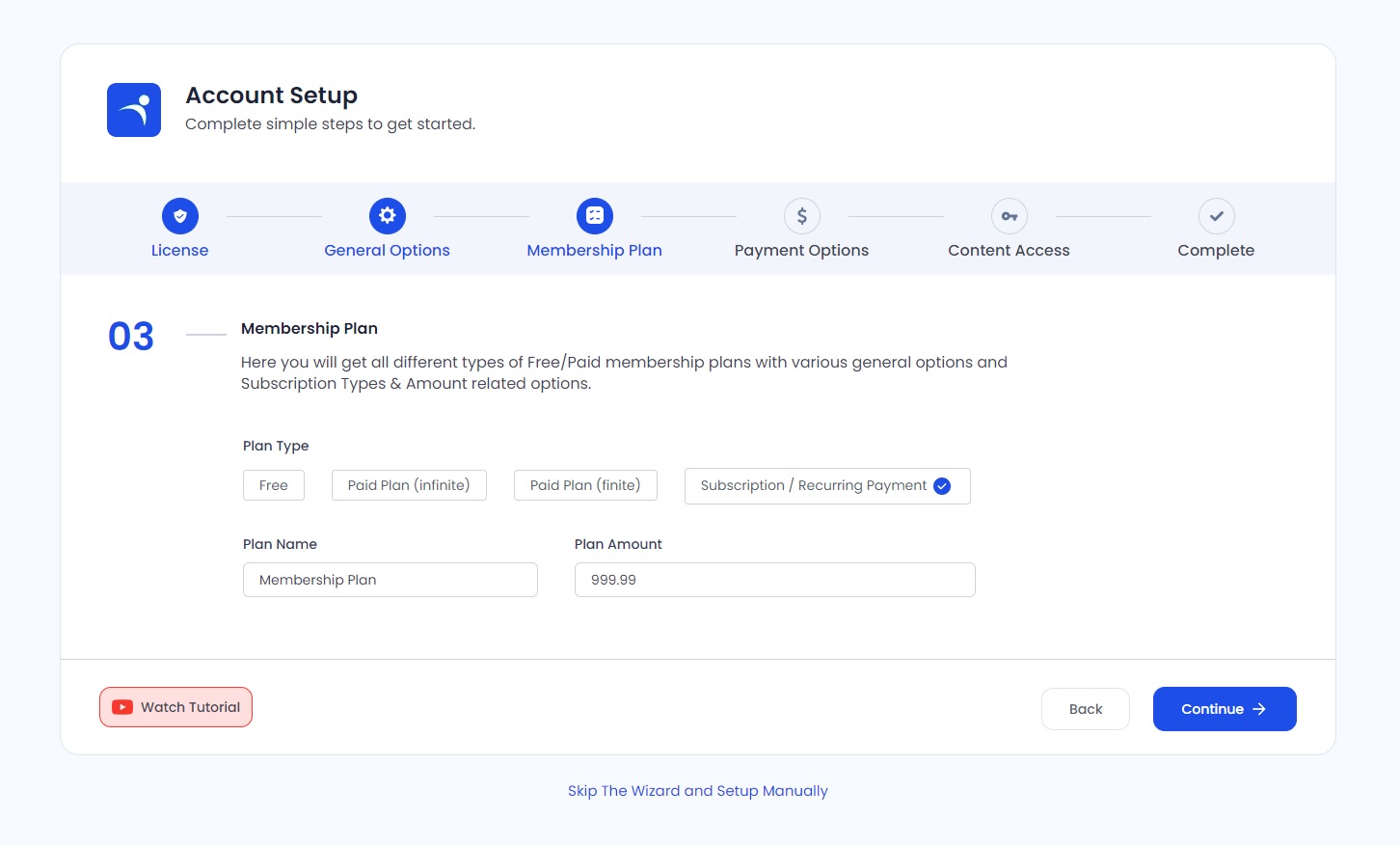
Task: Click into the Plan Amount field
Action: [x=775, y=580]
